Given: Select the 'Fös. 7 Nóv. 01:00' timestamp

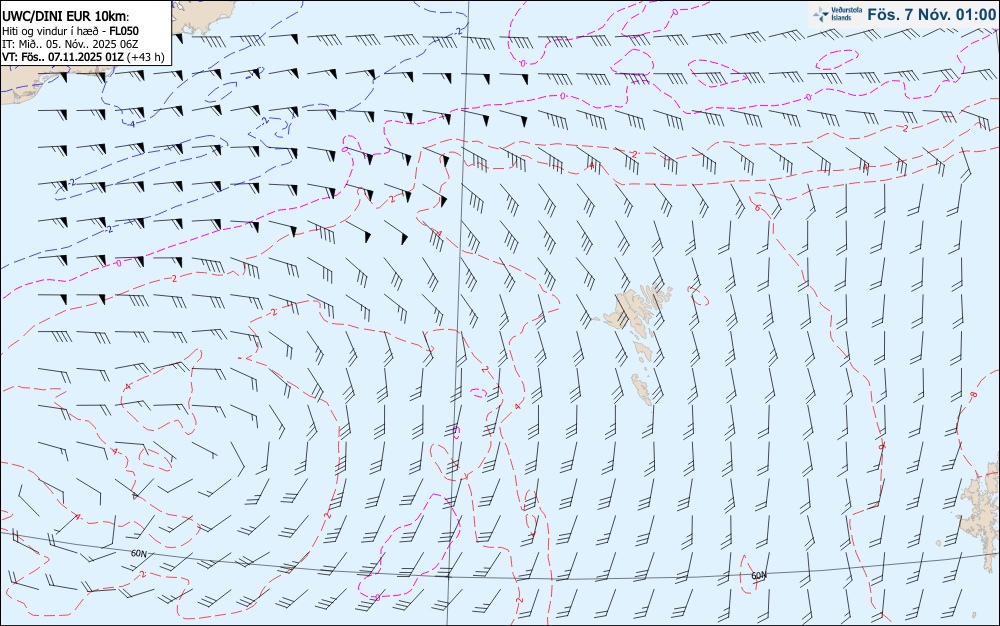Looking at the screenshot, I should [x=932, y=14].
